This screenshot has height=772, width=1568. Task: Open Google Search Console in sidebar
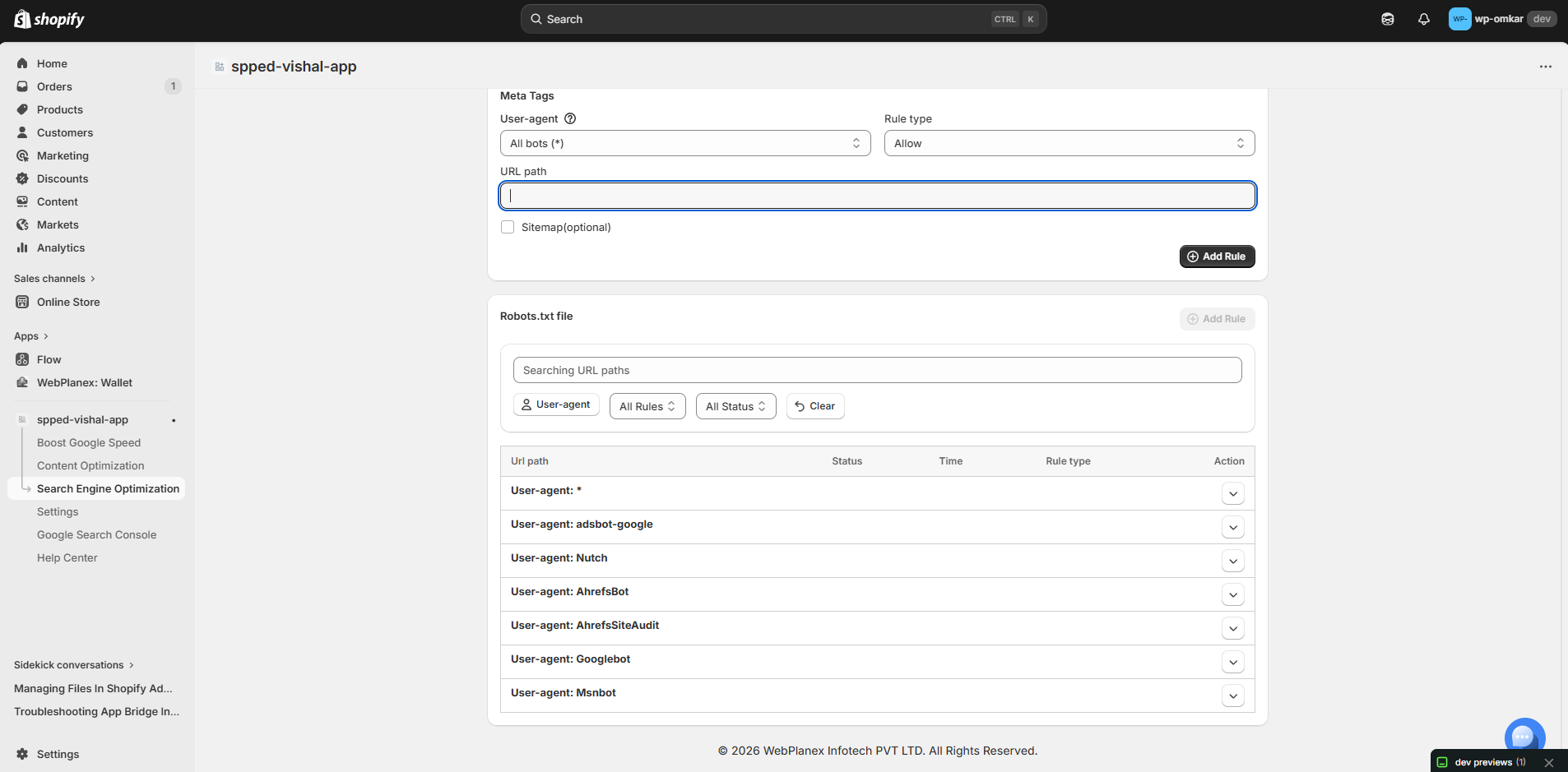(x=96, y=534)
